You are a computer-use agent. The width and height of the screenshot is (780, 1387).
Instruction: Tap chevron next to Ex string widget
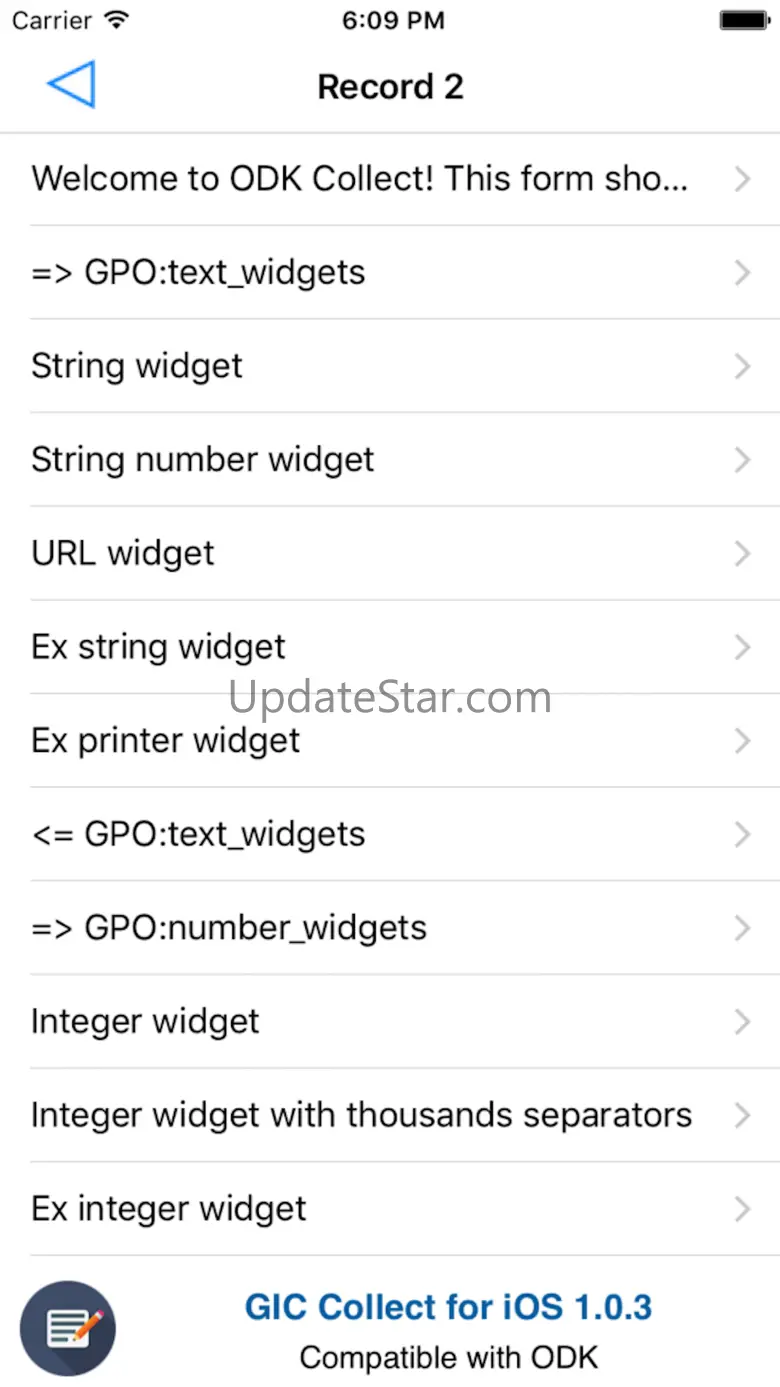tap(742, 647)
